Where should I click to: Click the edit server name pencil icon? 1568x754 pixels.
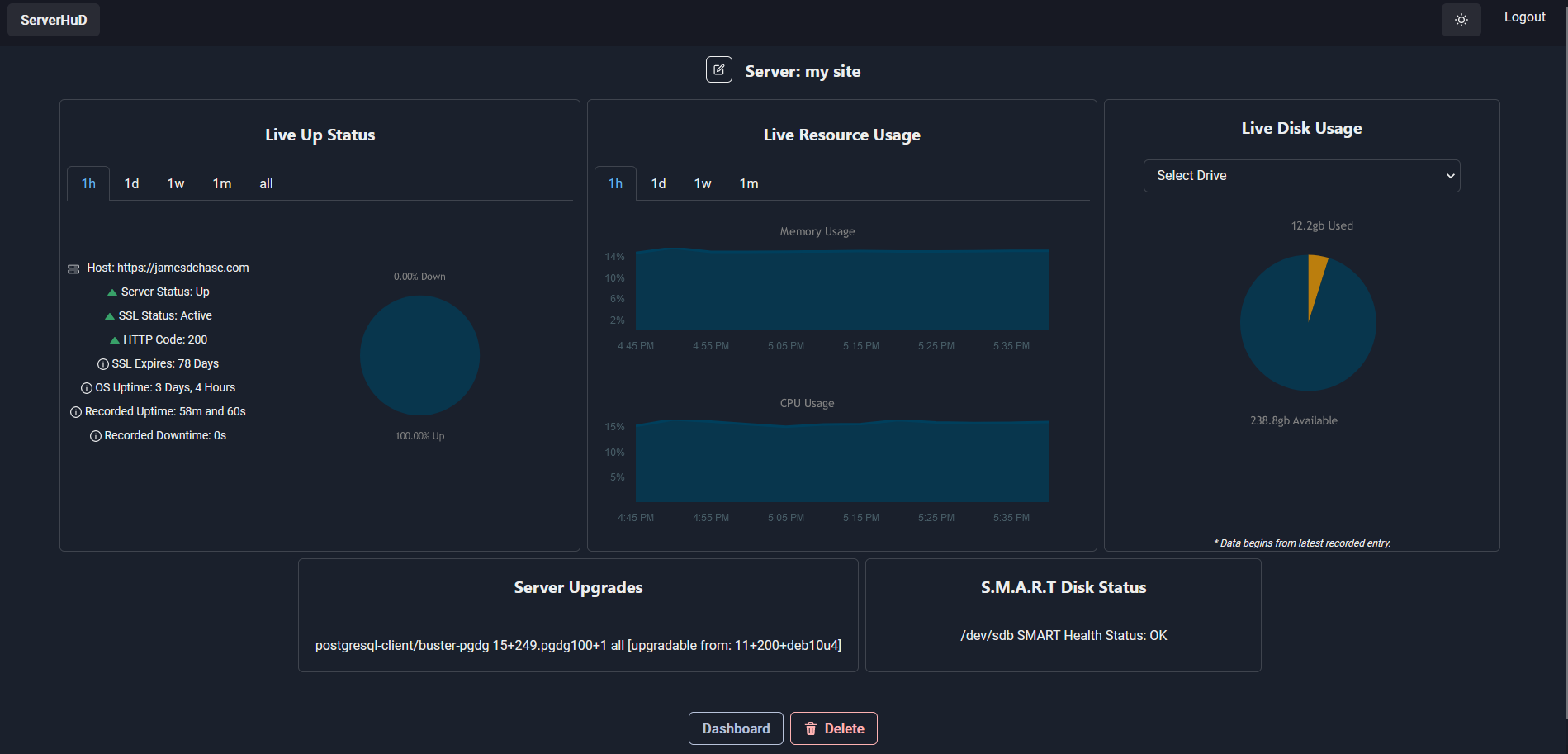718,70
